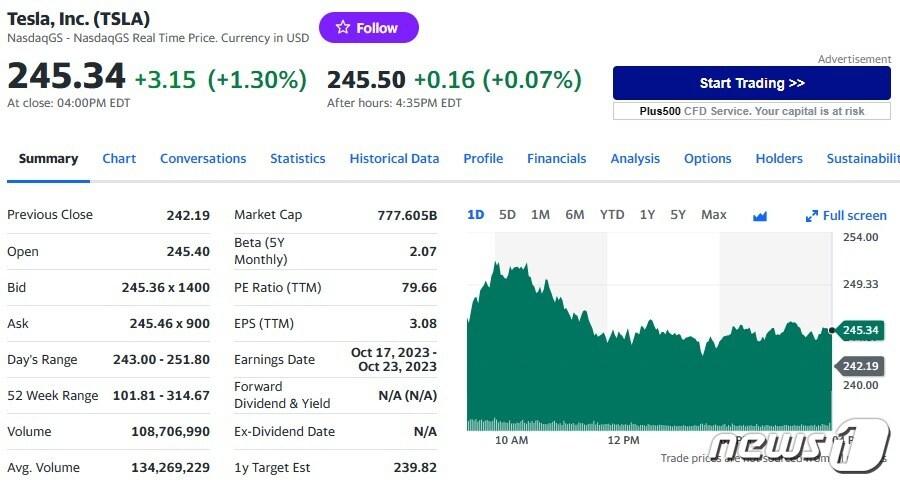Click the star Follow button
Viewport: 900px width, 485px height.
(x=368, y=28)
